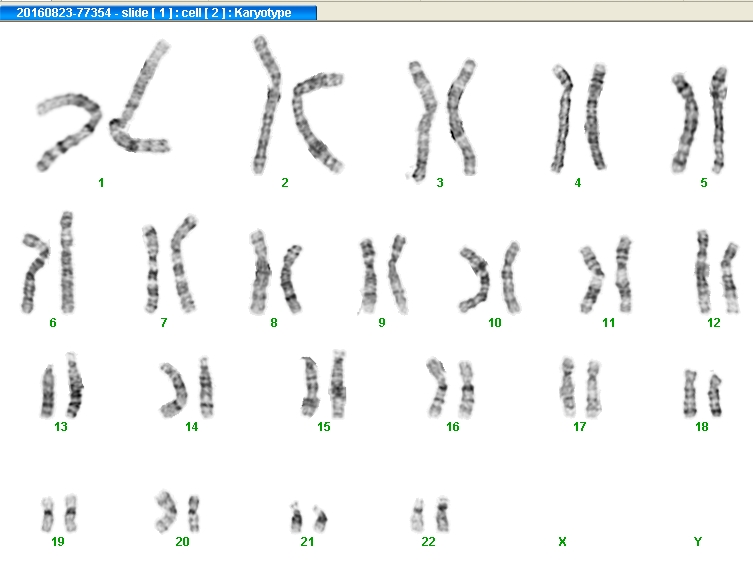Click the chromosome 4 pair image
Image resolution: width=753 pixels, height=582 pixels.
coord(579,118)
